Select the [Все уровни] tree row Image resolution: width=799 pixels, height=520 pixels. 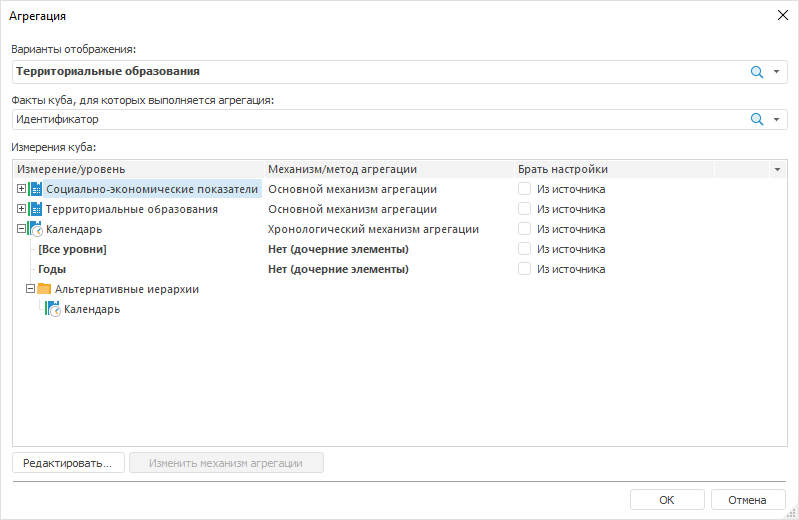72,249
